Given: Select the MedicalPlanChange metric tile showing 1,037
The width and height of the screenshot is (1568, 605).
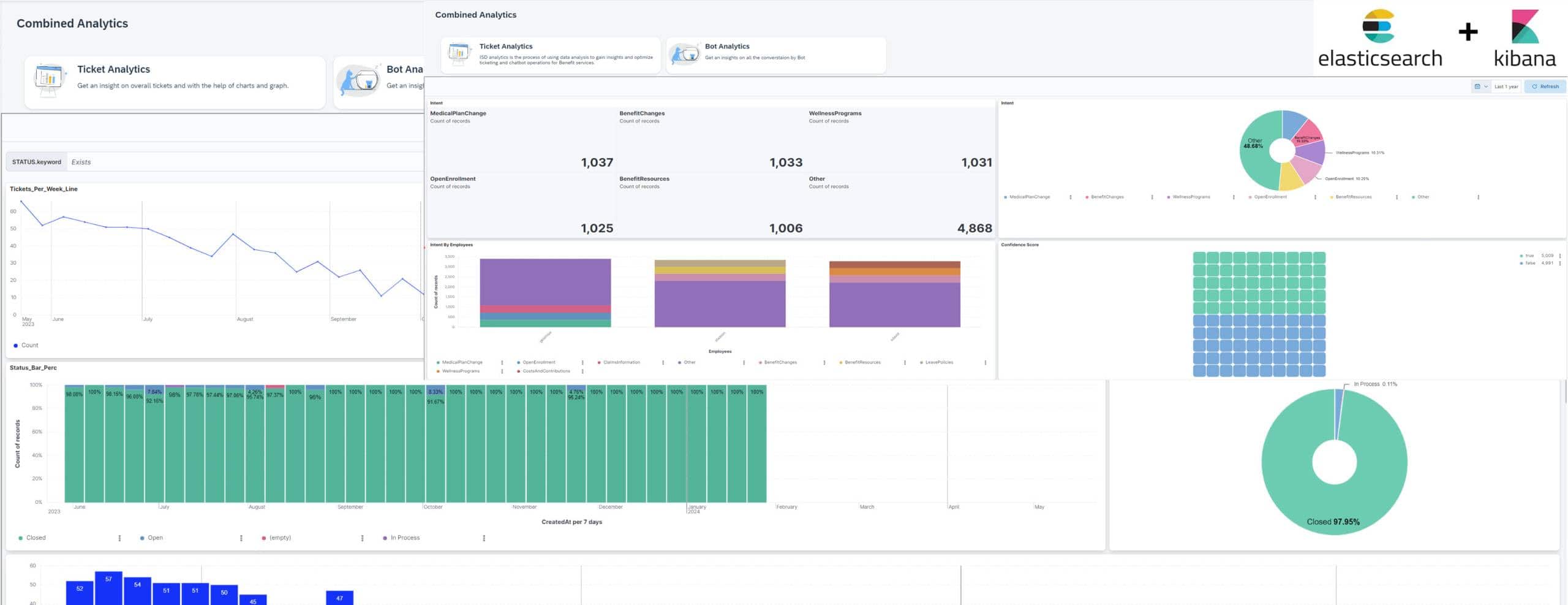Looking at the screenshot, I should coord(521,139).
